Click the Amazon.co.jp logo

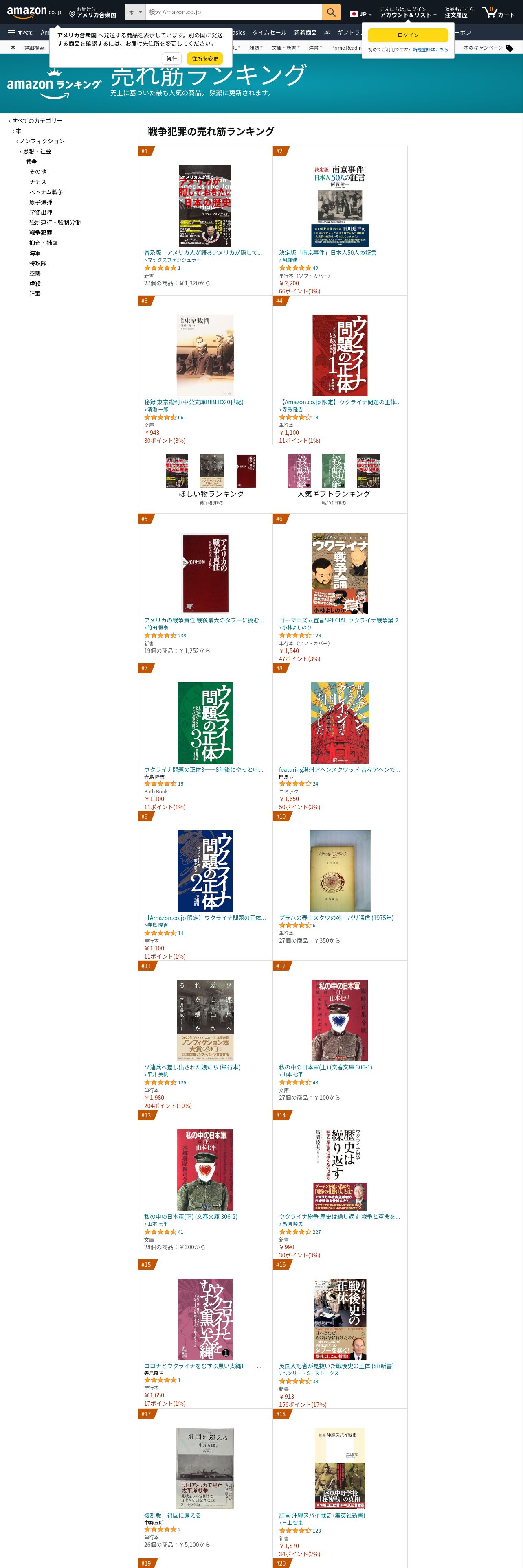[34, 11]
